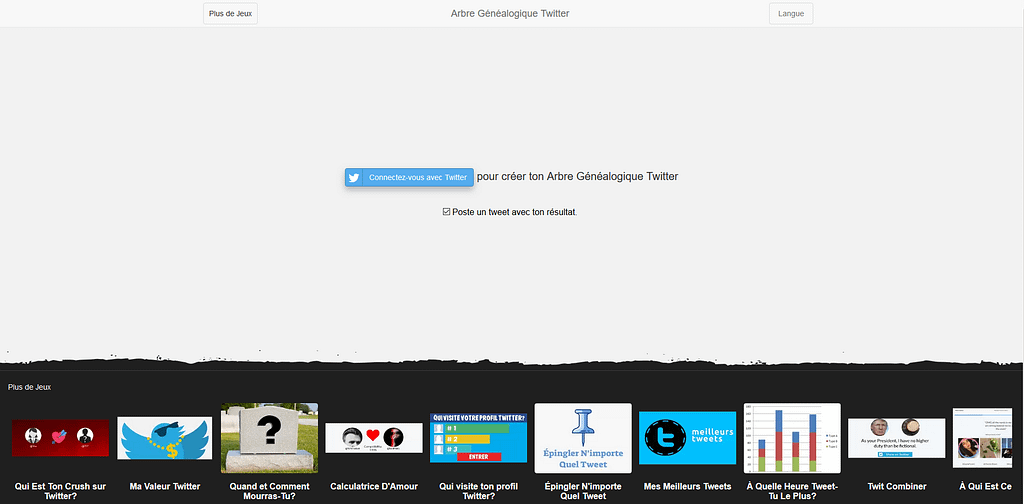Screen dimensions: 1024x504
Task: Open the blue pushpin 'Épingler' thumbnail
Action: (583, 438)
